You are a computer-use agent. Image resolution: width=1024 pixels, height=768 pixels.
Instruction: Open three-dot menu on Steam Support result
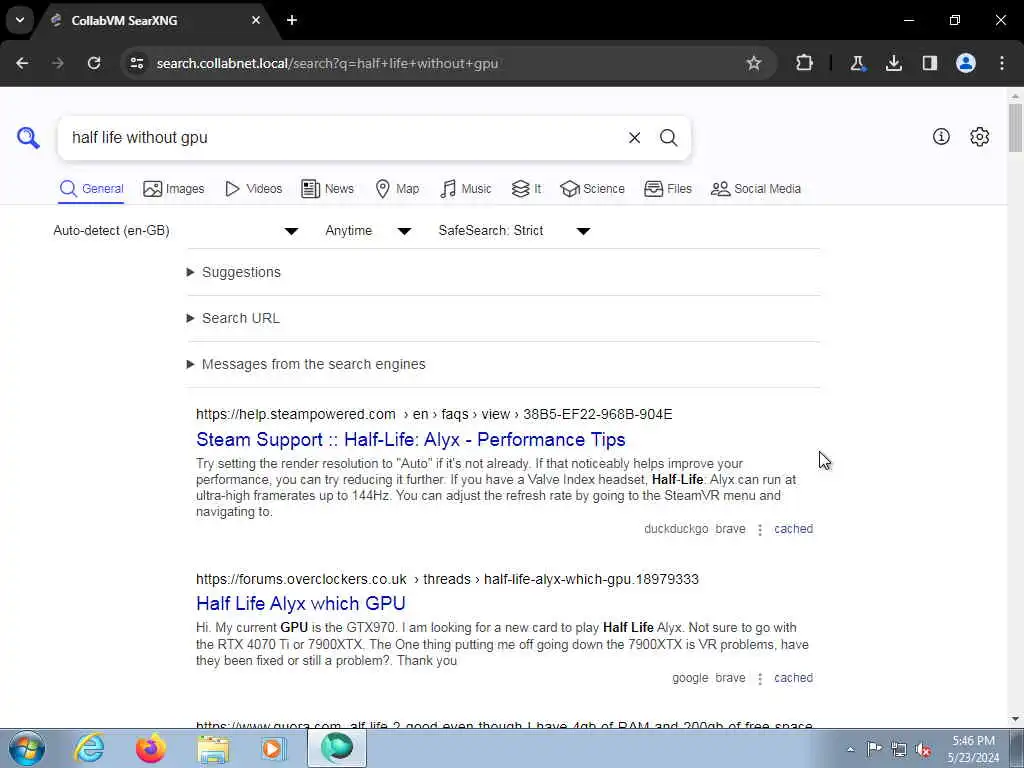click(760, 530)
